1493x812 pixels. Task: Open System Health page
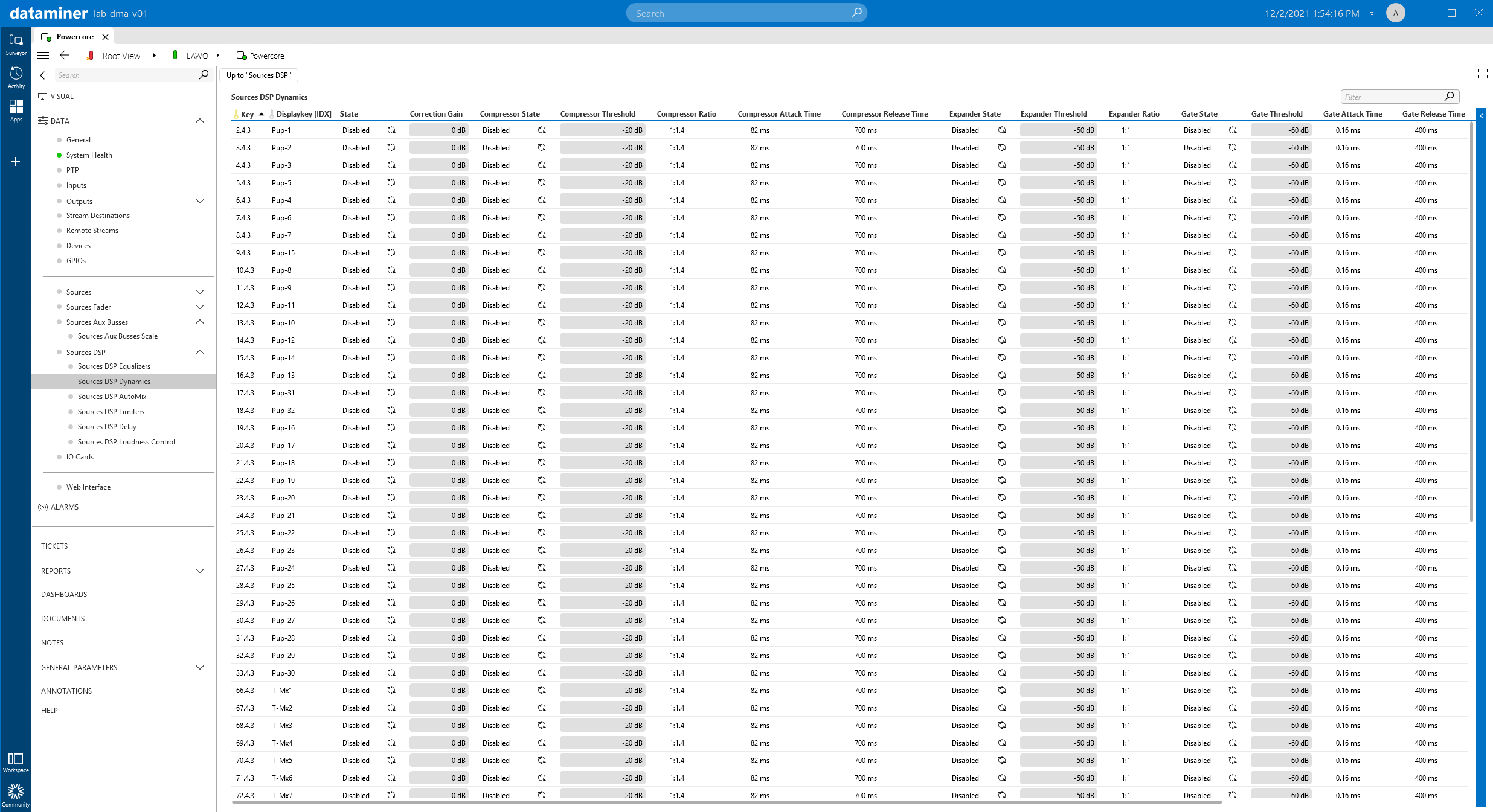point(89,155)
